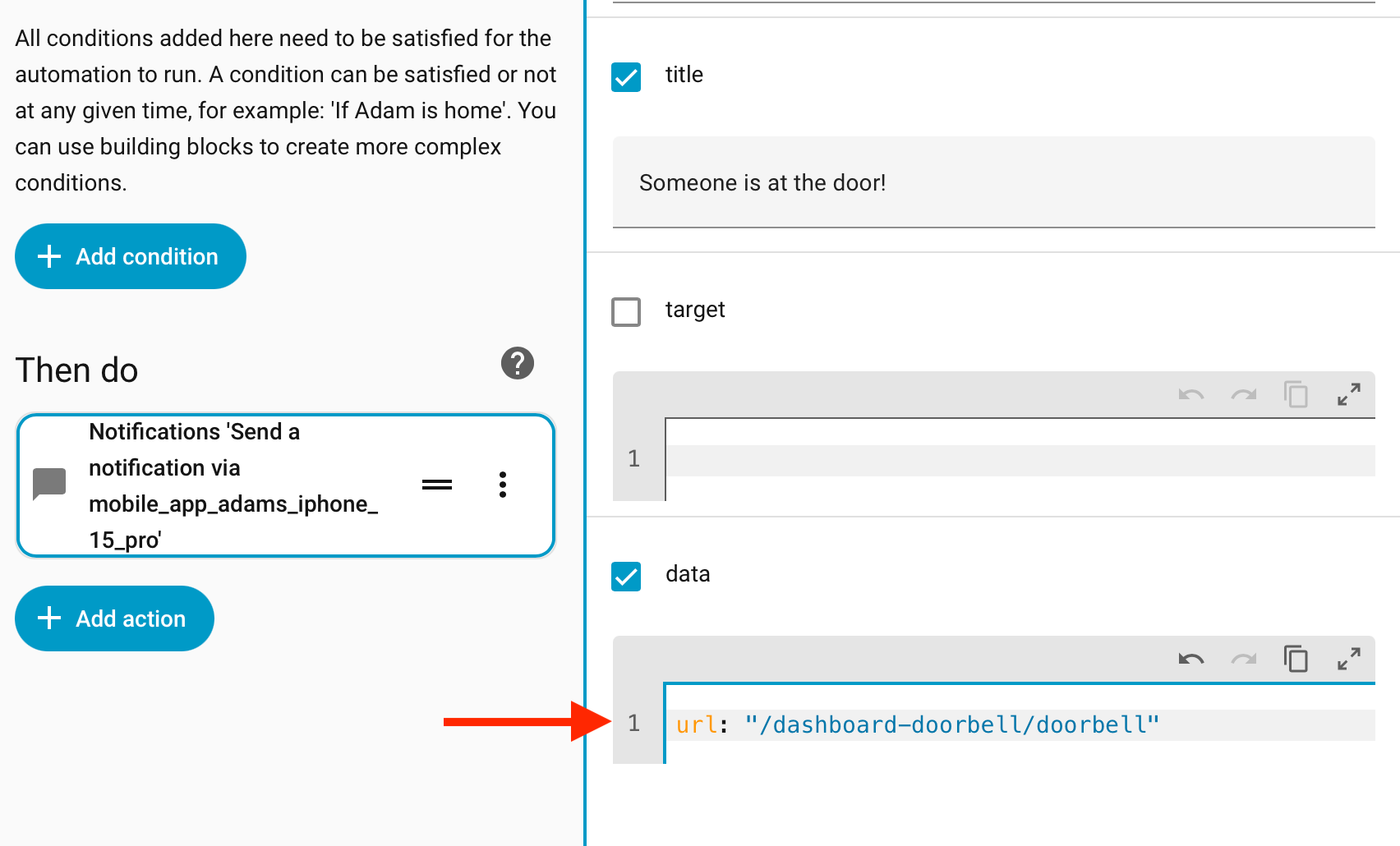This screenshot has height=846, width=1400.
Task: Expand the target editor to fullscreen
Action: [1348, 394]
